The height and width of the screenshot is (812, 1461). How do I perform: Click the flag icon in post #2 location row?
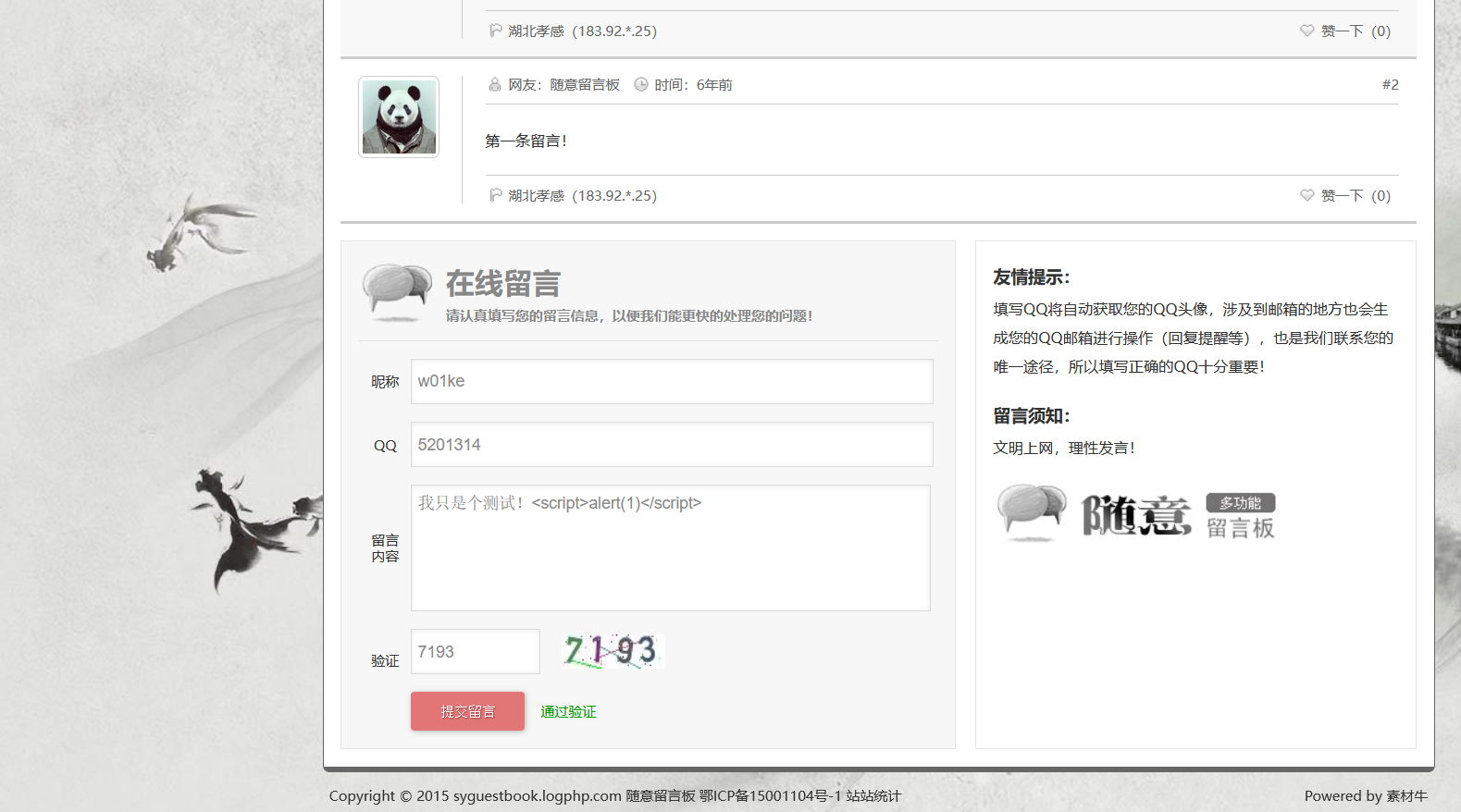[x=496, y=195]
